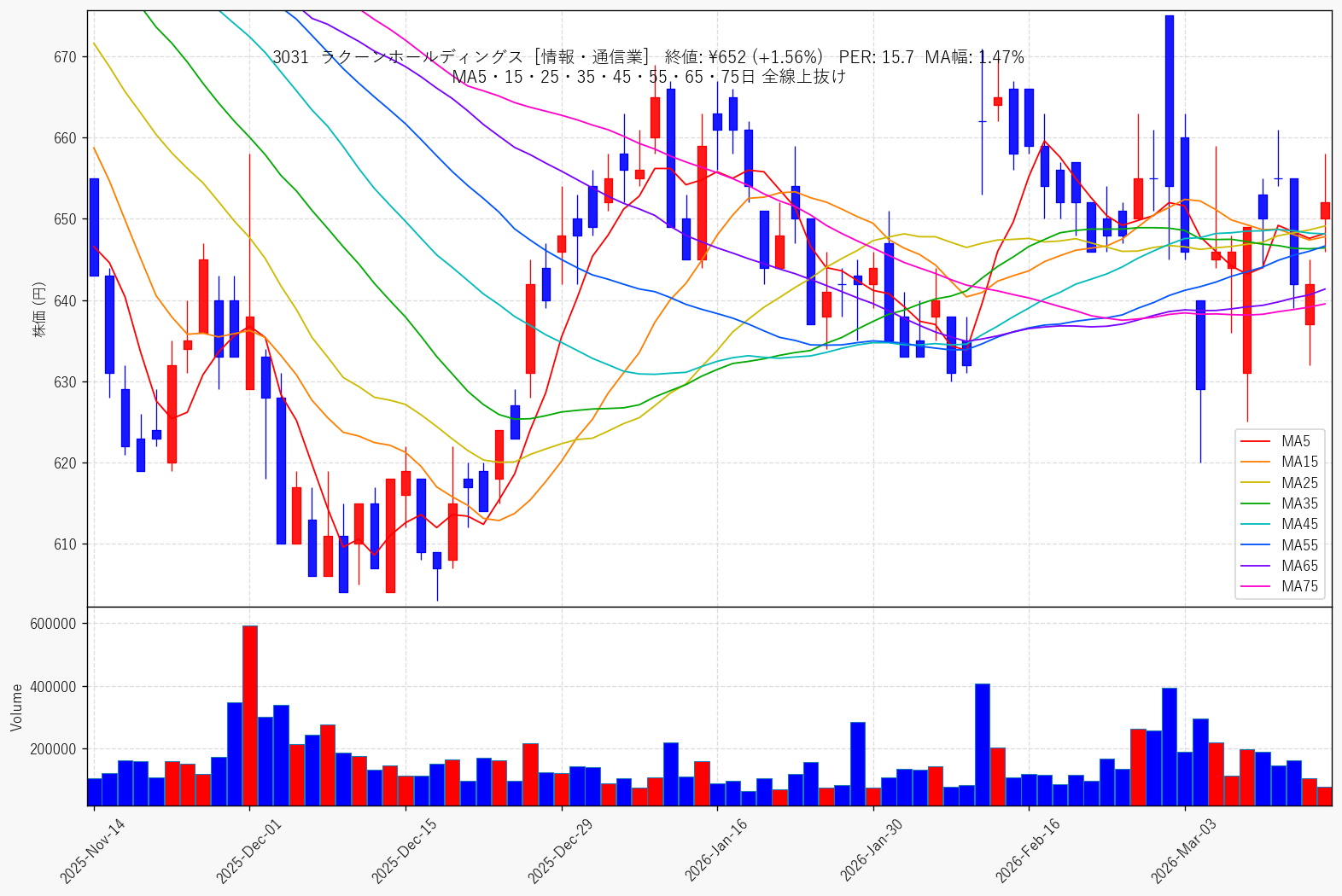
Task: Click the magenta MA75 legend line sample
Action: coord(1255,586)
